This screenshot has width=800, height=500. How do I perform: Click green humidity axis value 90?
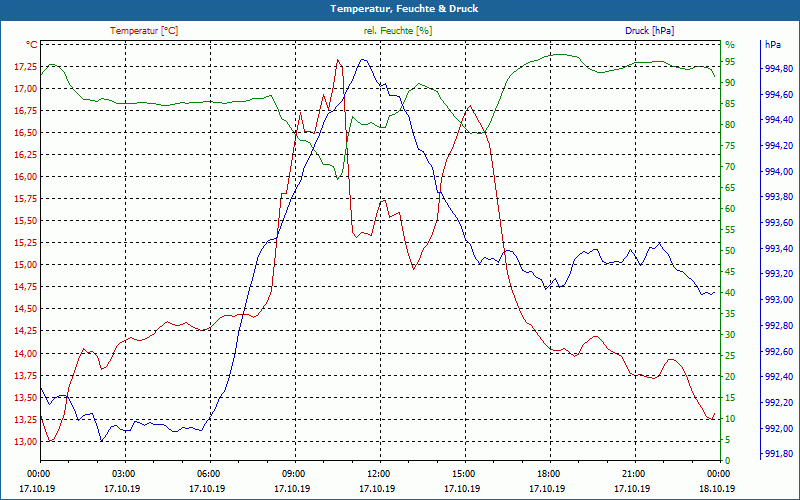(730, 83)
